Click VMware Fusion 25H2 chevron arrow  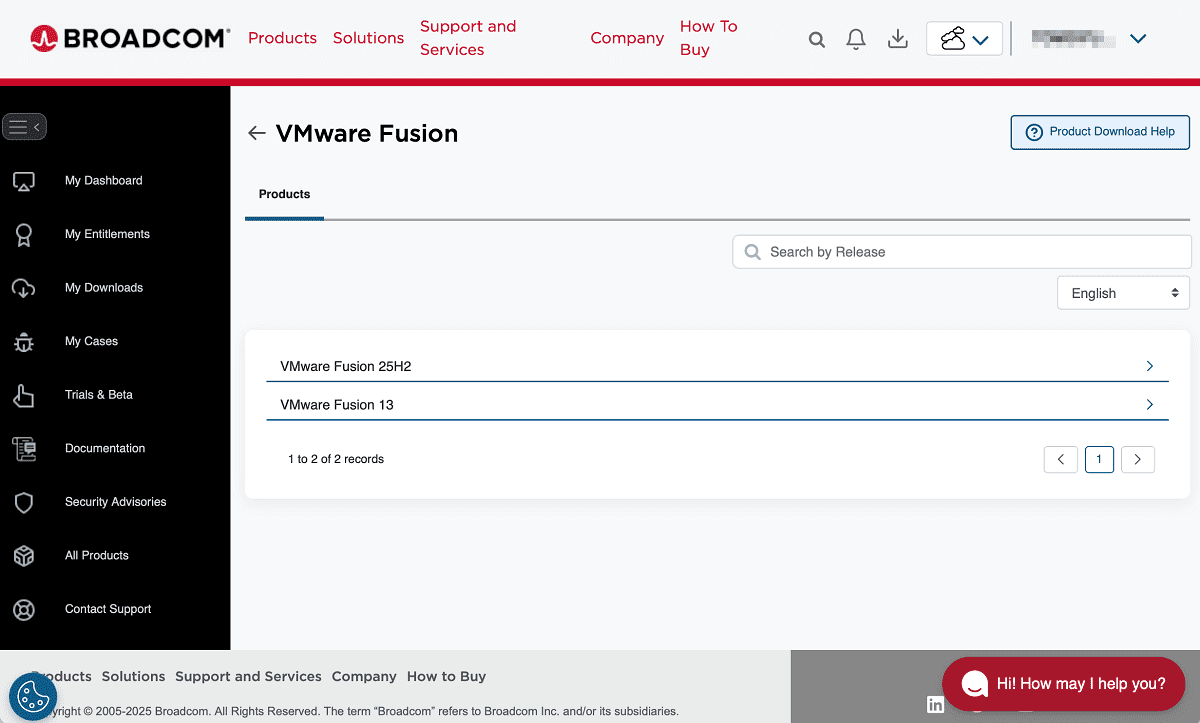point(1149,366)
